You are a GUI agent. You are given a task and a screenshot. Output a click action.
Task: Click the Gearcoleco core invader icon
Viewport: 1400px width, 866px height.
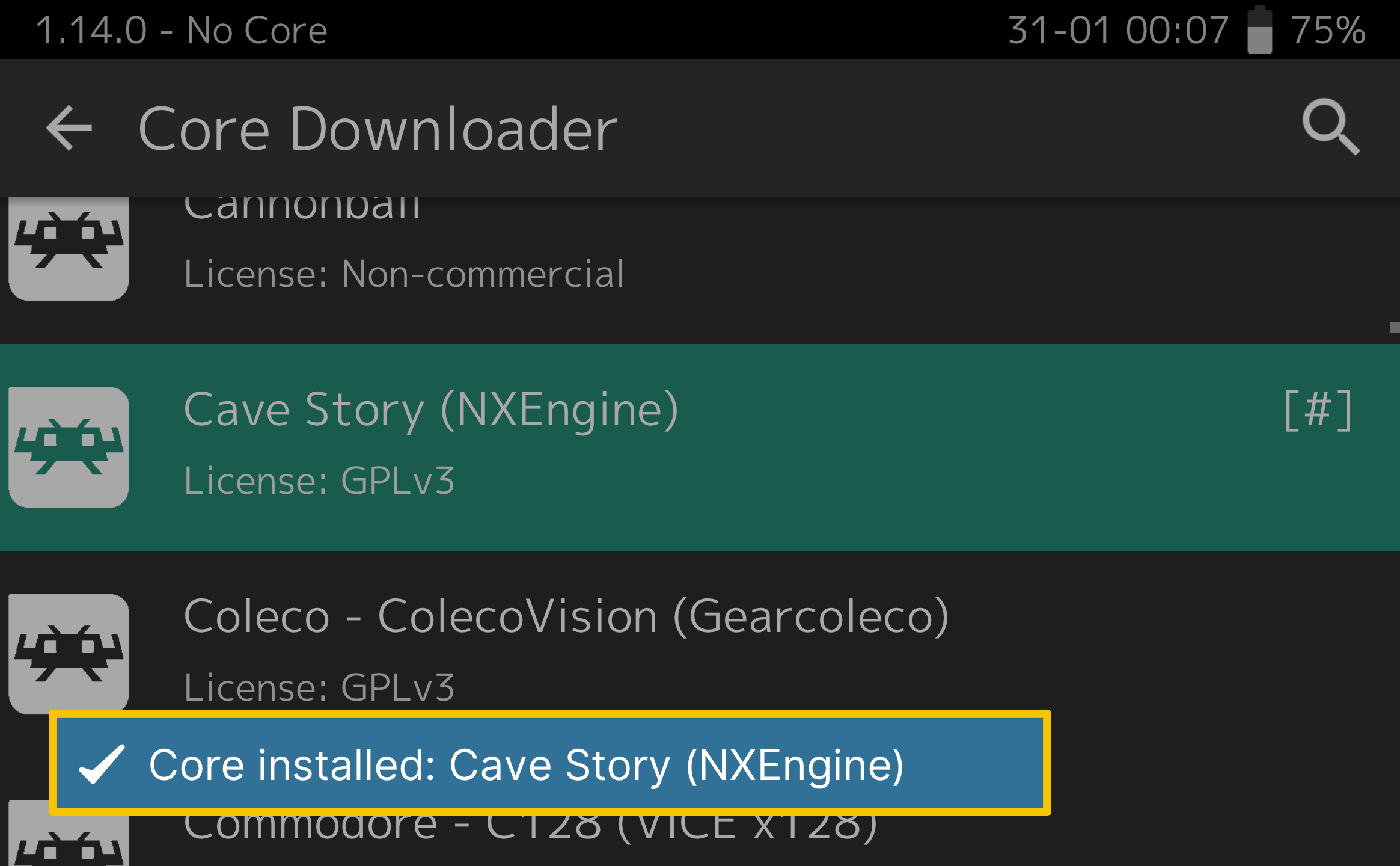pyautogui.click(x=69, y=653)
